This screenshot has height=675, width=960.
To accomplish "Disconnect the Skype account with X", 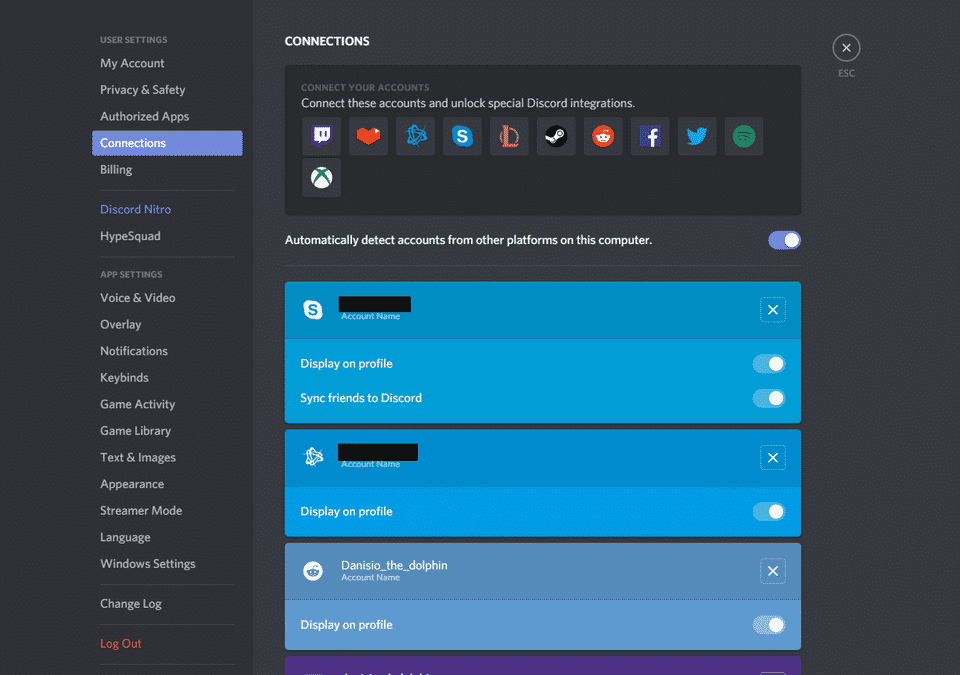I will coord(772,310).
